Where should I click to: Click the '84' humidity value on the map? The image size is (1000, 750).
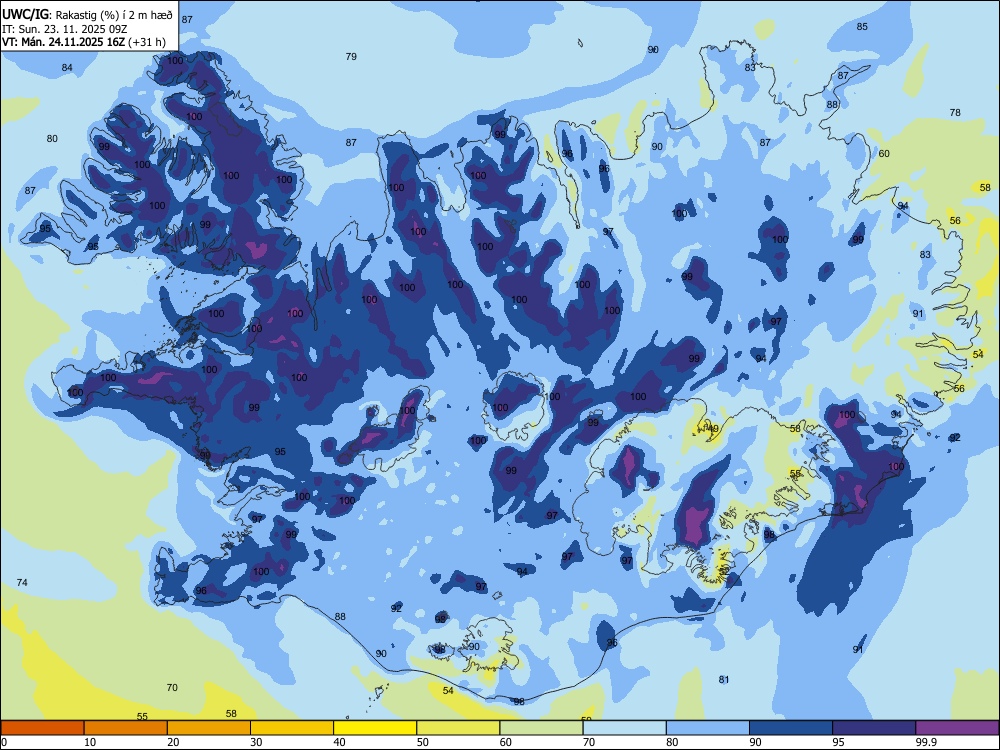coord(68,68)
